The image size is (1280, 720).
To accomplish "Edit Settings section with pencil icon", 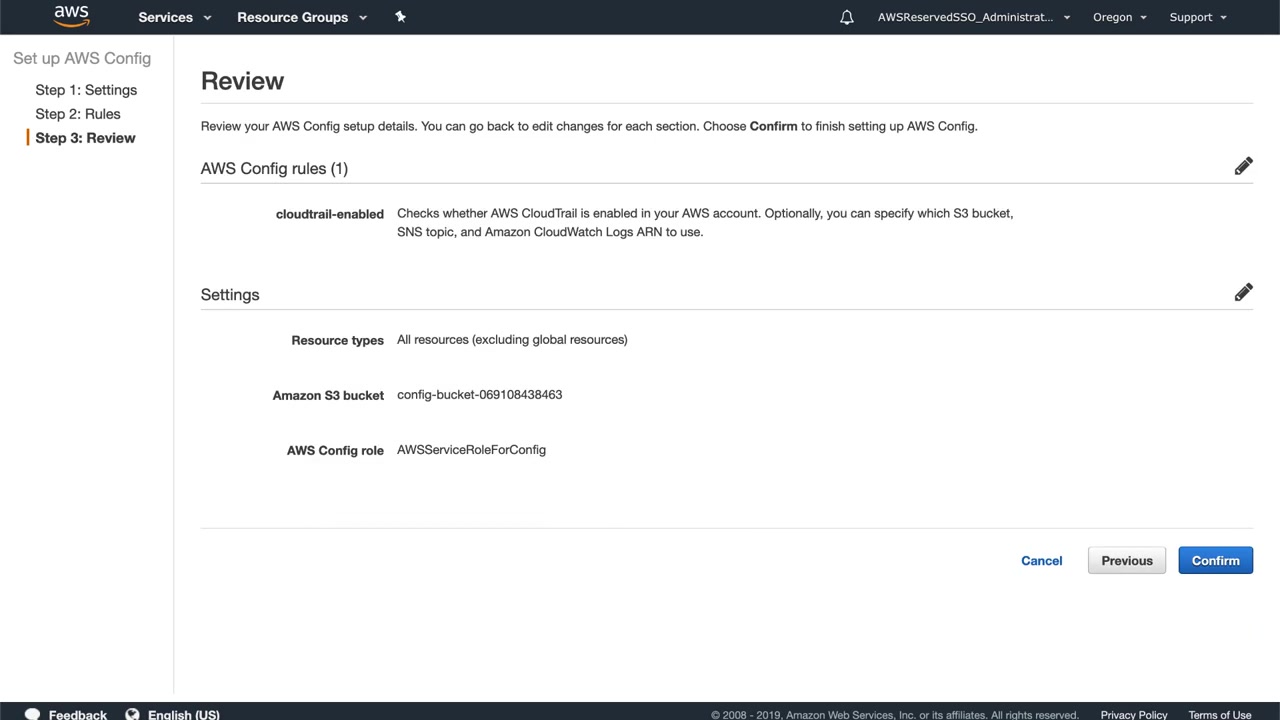I will coord(1243,292).
